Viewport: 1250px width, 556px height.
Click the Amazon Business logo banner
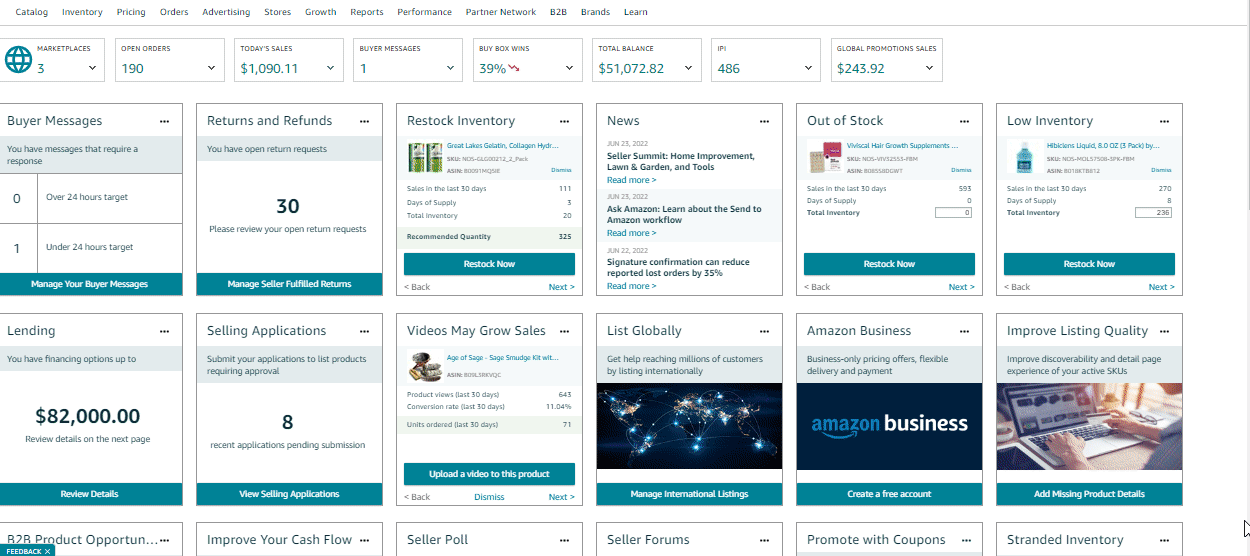889,427
